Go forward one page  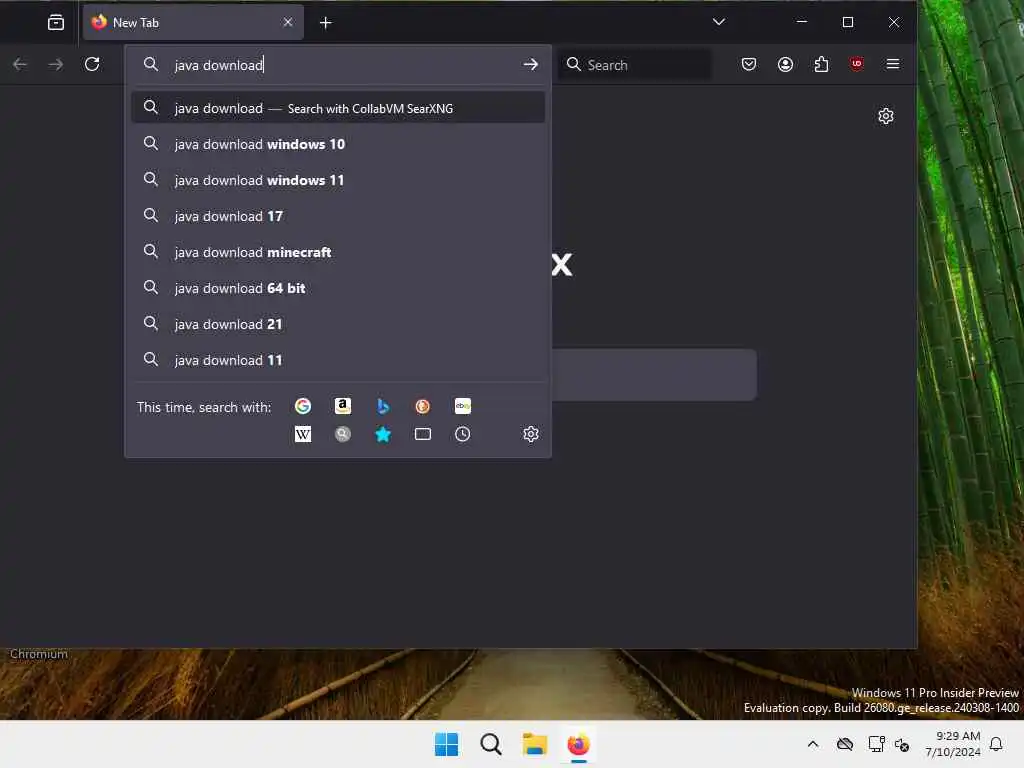(56, 64)
